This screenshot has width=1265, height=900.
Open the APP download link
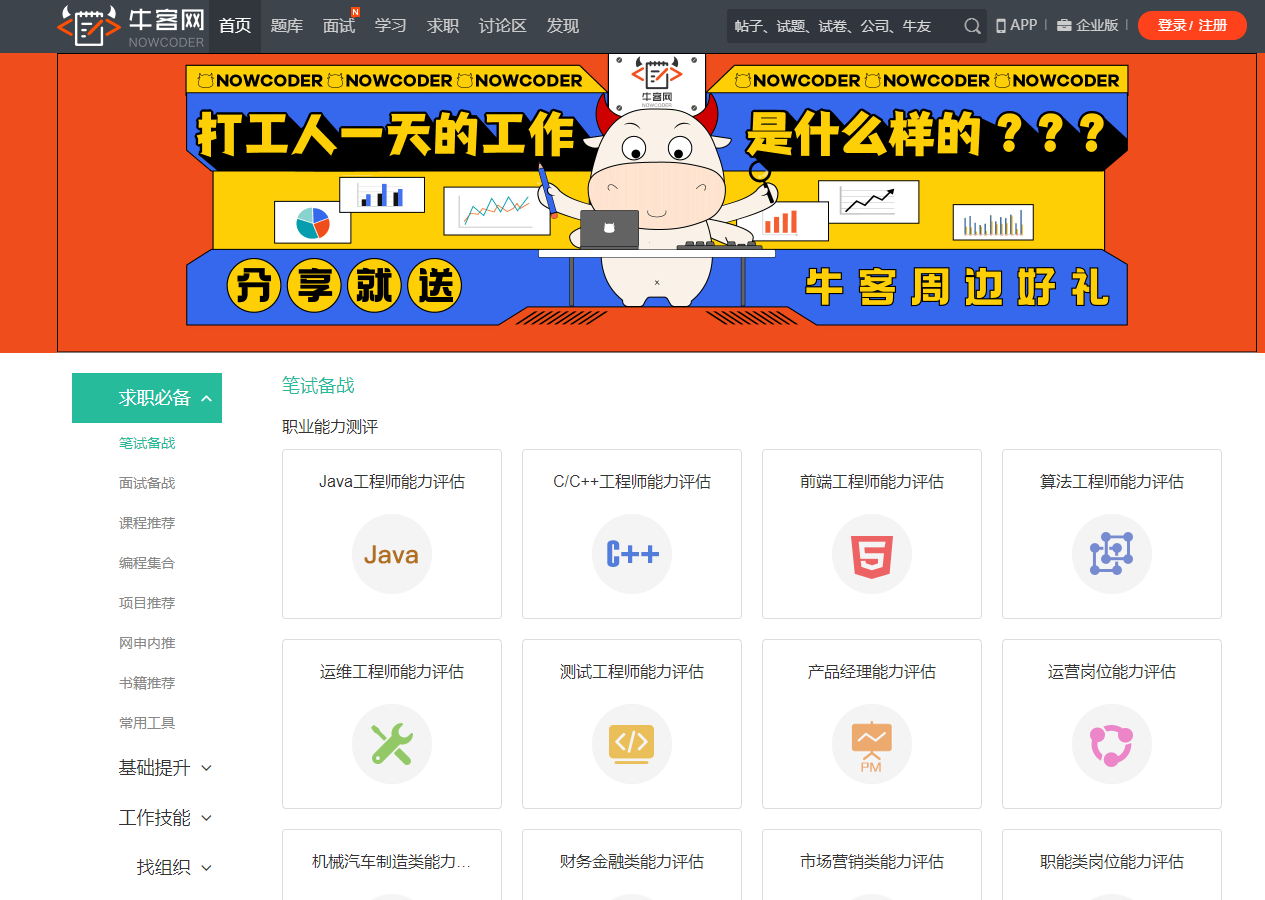tap(1016, 25)
